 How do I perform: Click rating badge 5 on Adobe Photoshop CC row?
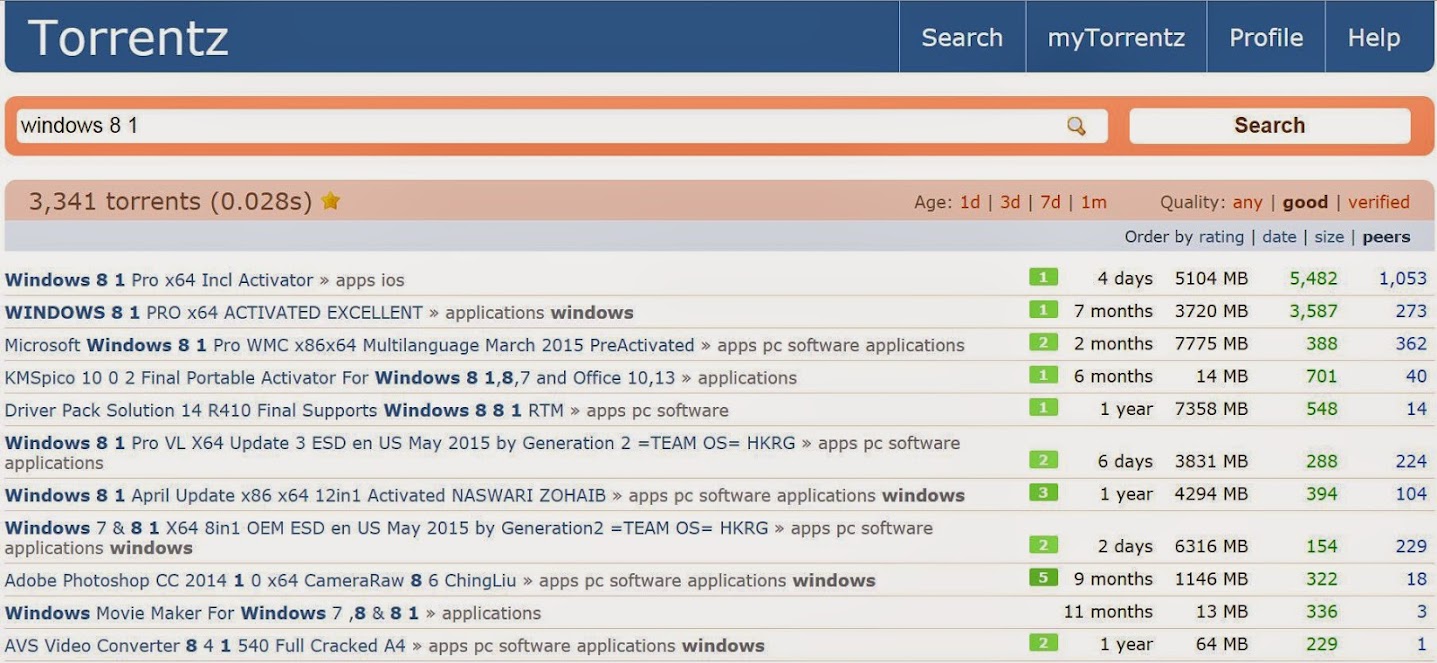tap(1043, 578)
